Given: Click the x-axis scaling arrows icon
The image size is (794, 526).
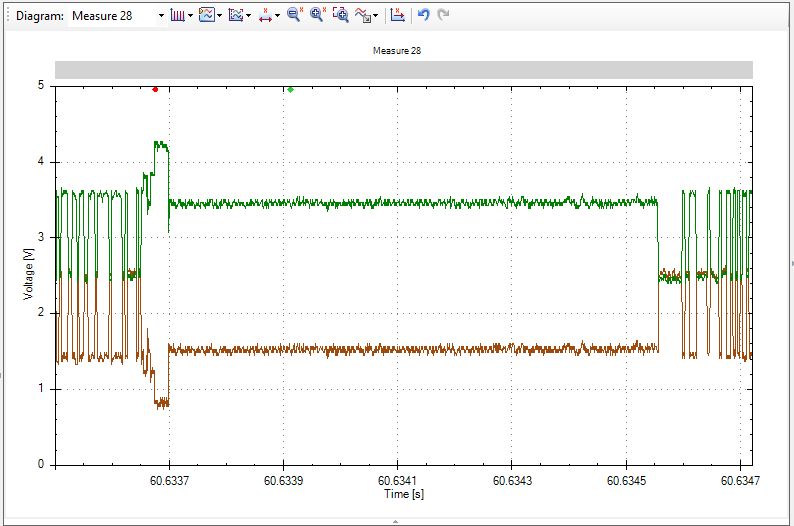Looking at the screenshot, I should pyautogui.click(x=265, y=15).
